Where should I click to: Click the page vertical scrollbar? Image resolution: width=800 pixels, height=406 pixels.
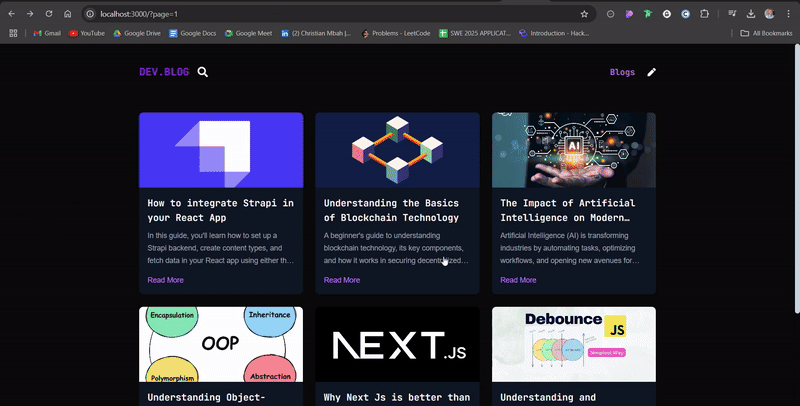[x=797, y=179]
